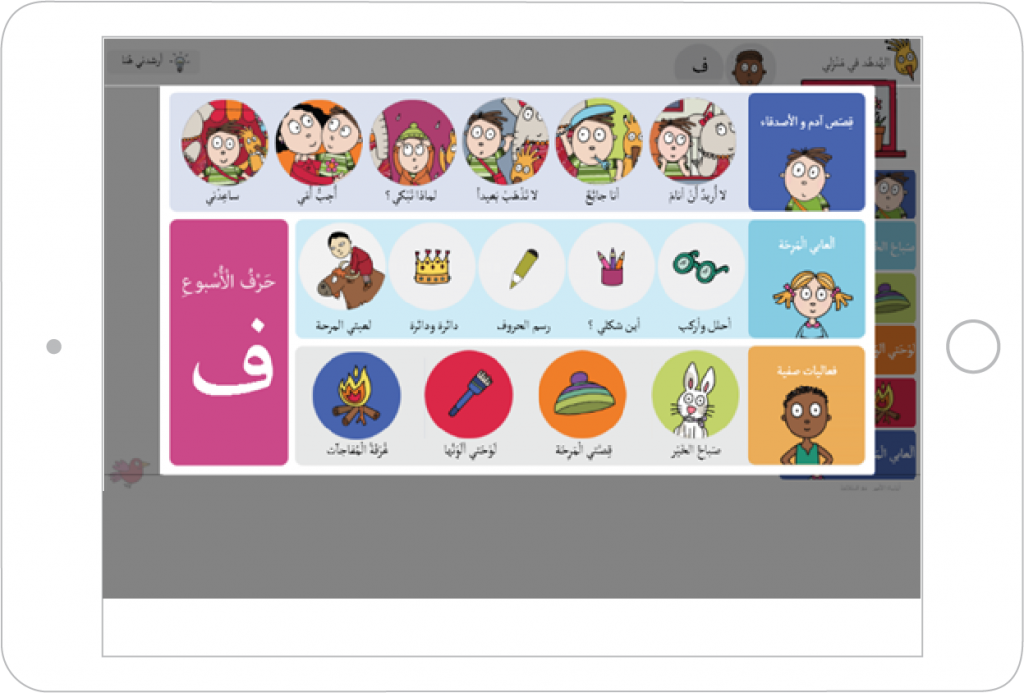Select the blue Adam stories category tile
The image size is (1024, 693).
tap(807, 152)
